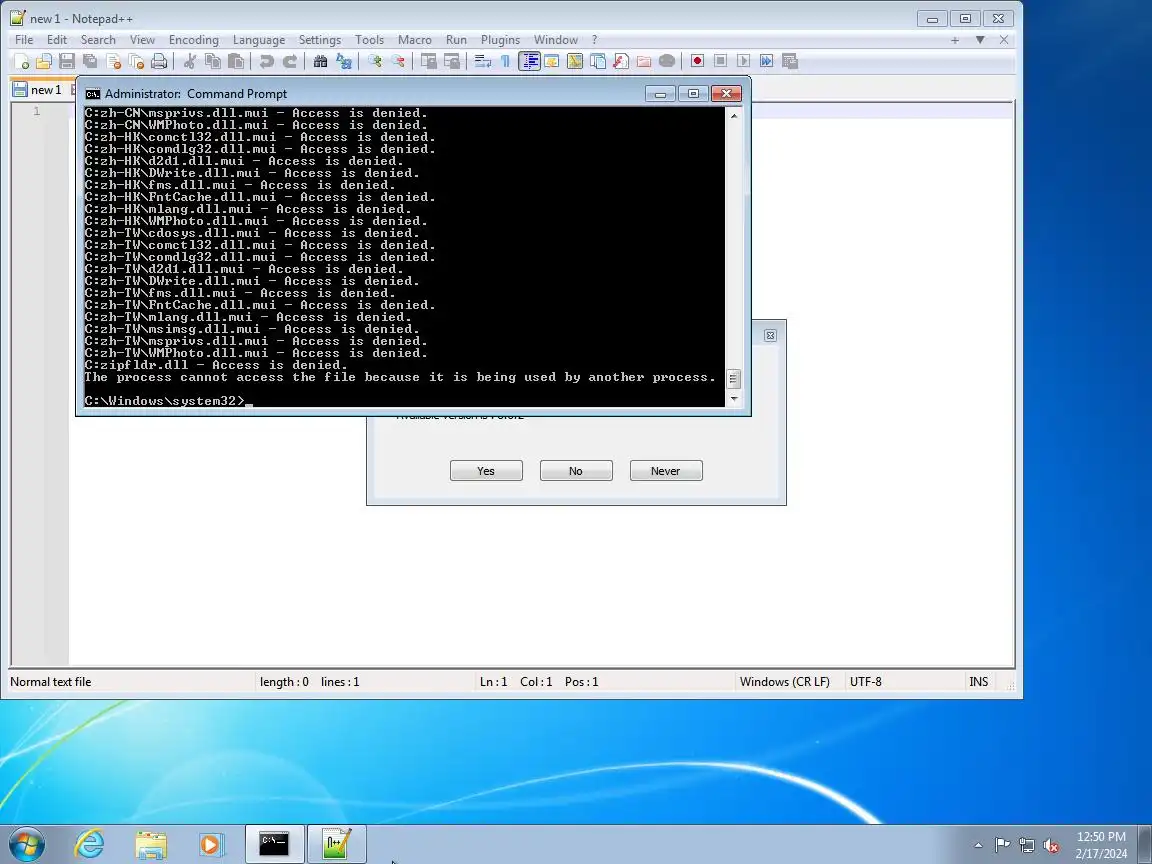Click Run a Macro Multiple Times icon
The width and height of the screenshot is (1152, 864).
(x=766, y=62)
